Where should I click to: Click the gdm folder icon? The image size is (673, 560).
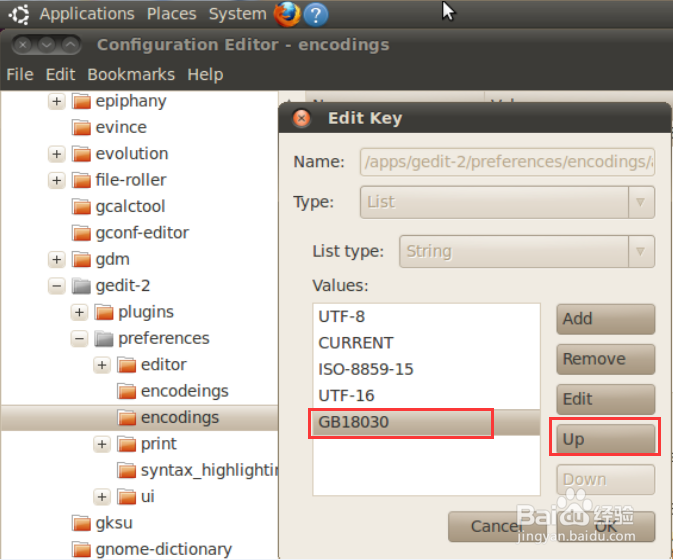82,260
